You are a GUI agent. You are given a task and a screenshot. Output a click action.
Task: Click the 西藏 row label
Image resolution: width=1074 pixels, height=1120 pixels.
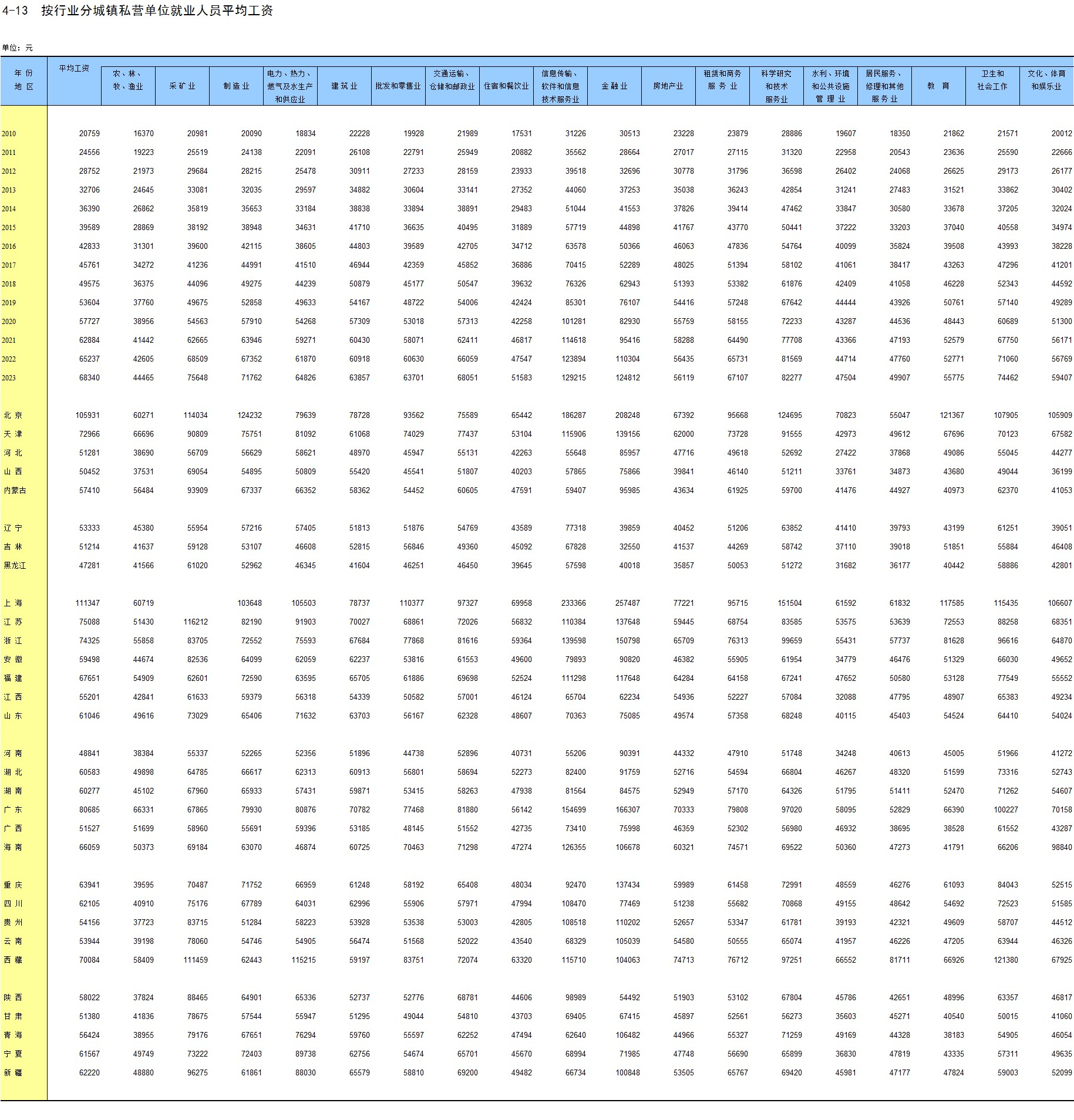click(x=13, y=960)
